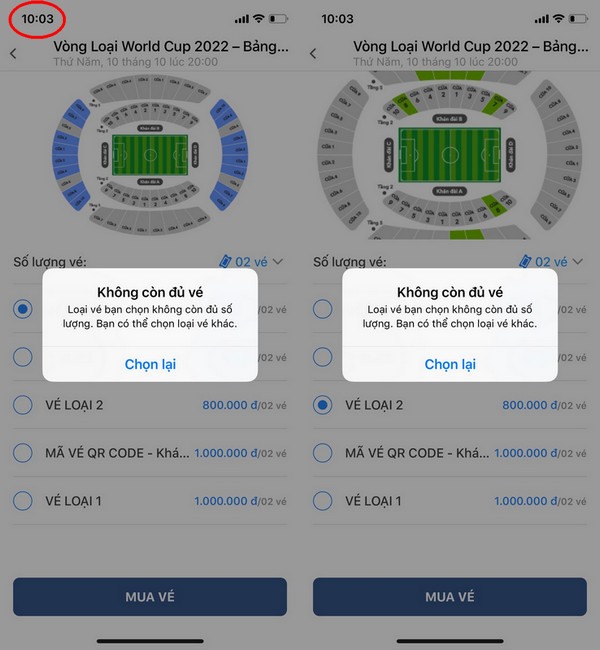
Task: Tap the back arrow on left phone screen
Action: [13, 53]
